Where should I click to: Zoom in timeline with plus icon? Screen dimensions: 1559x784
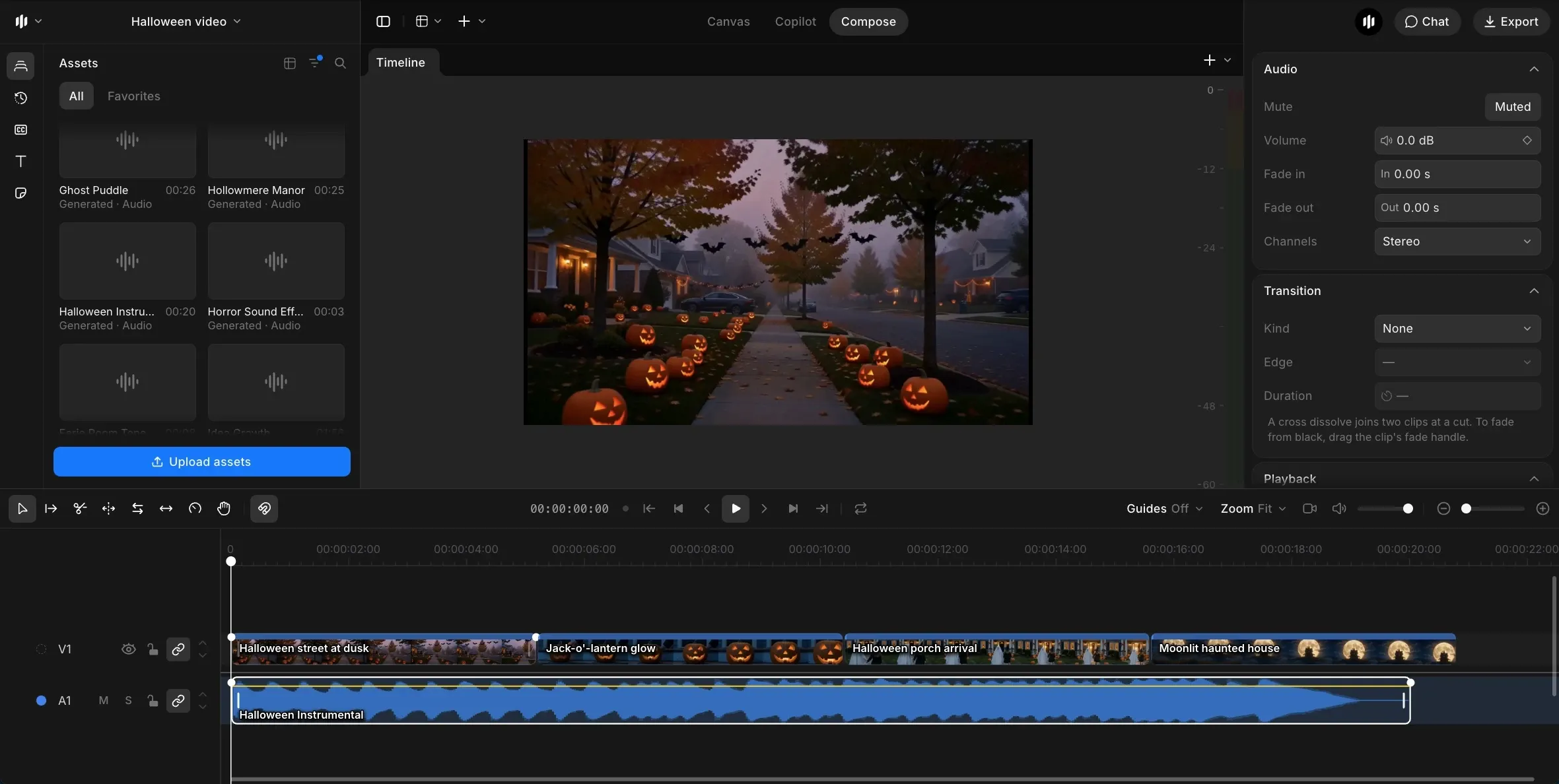tap(1543, 508)
